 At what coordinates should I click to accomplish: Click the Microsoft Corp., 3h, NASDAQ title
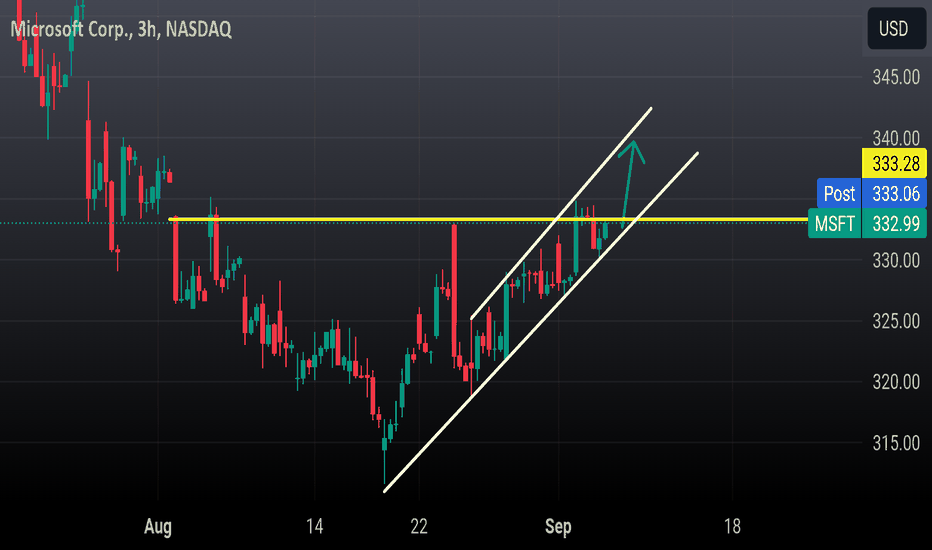point(121,29)
